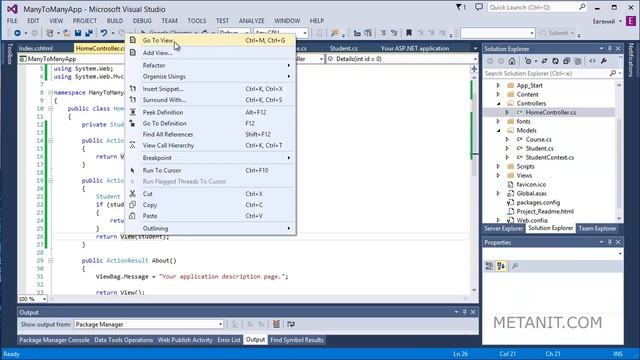Click the Categorized icon in Properties panel
The width and height of the screenshot is (640, 360).
point(489,266)
